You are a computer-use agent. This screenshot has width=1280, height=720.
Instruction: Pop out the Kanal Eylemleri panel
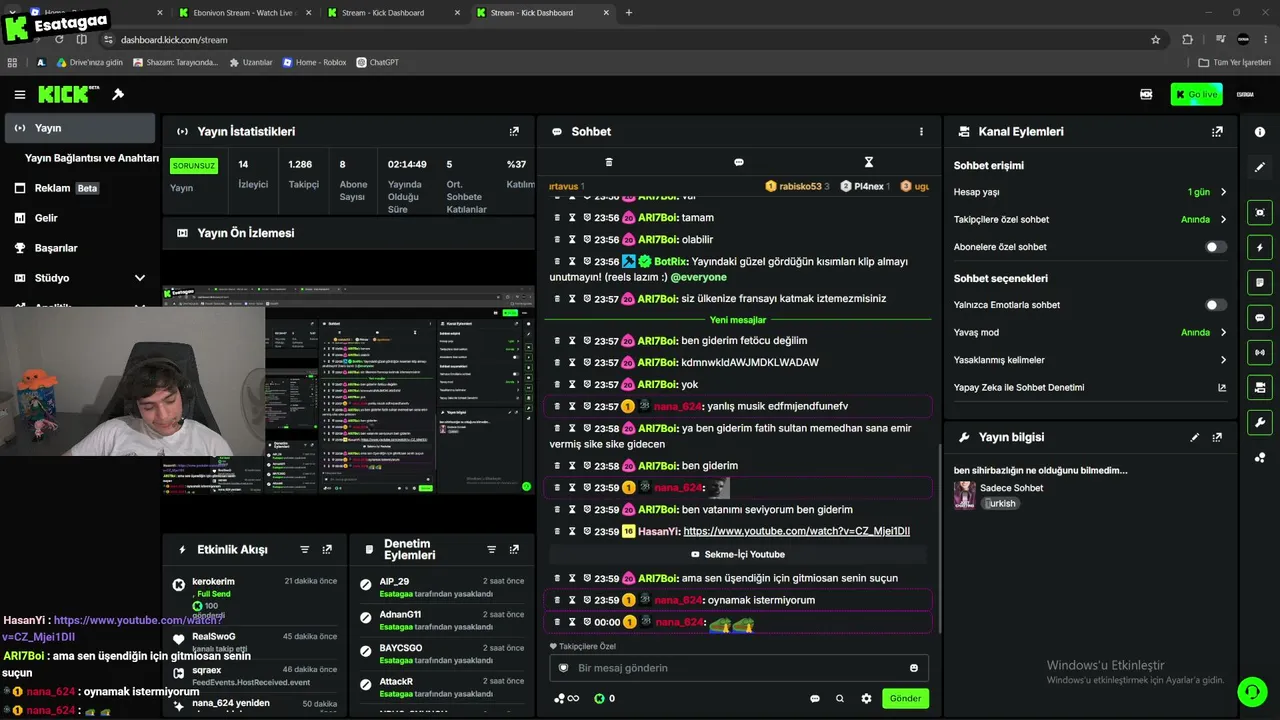[1217, 132]
